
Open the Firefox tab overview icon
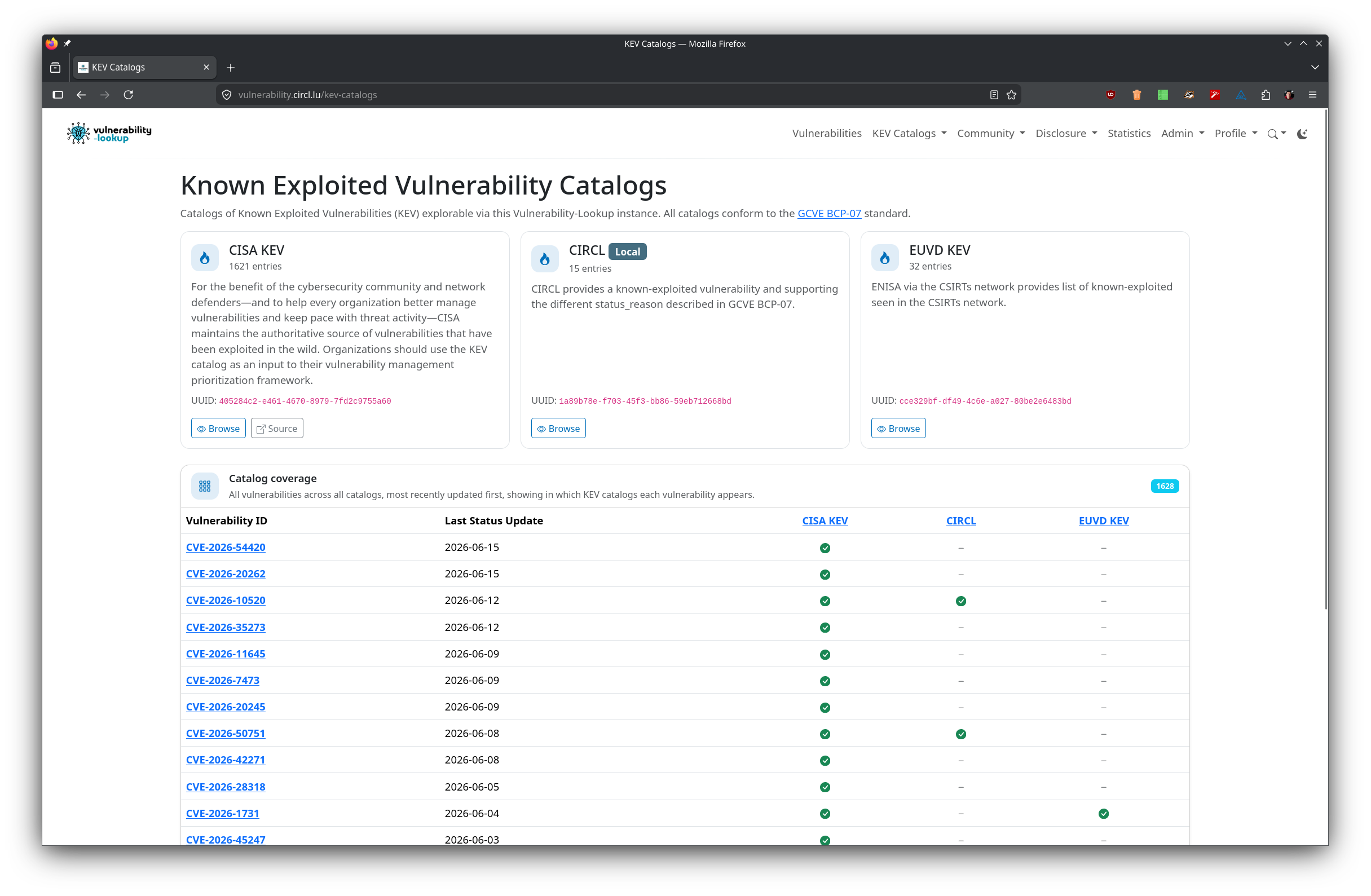click(x=55, y=67)
